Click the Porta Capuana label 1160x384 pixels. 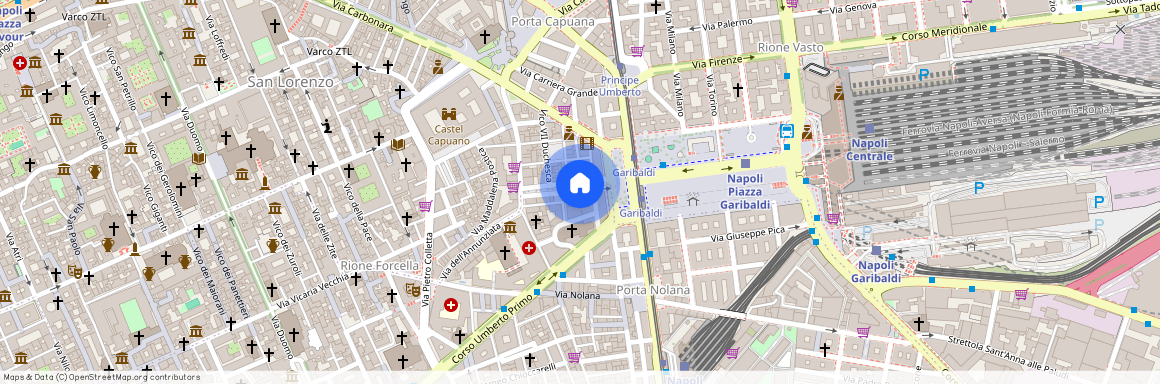pyautogui.click(x=553, y=21)
